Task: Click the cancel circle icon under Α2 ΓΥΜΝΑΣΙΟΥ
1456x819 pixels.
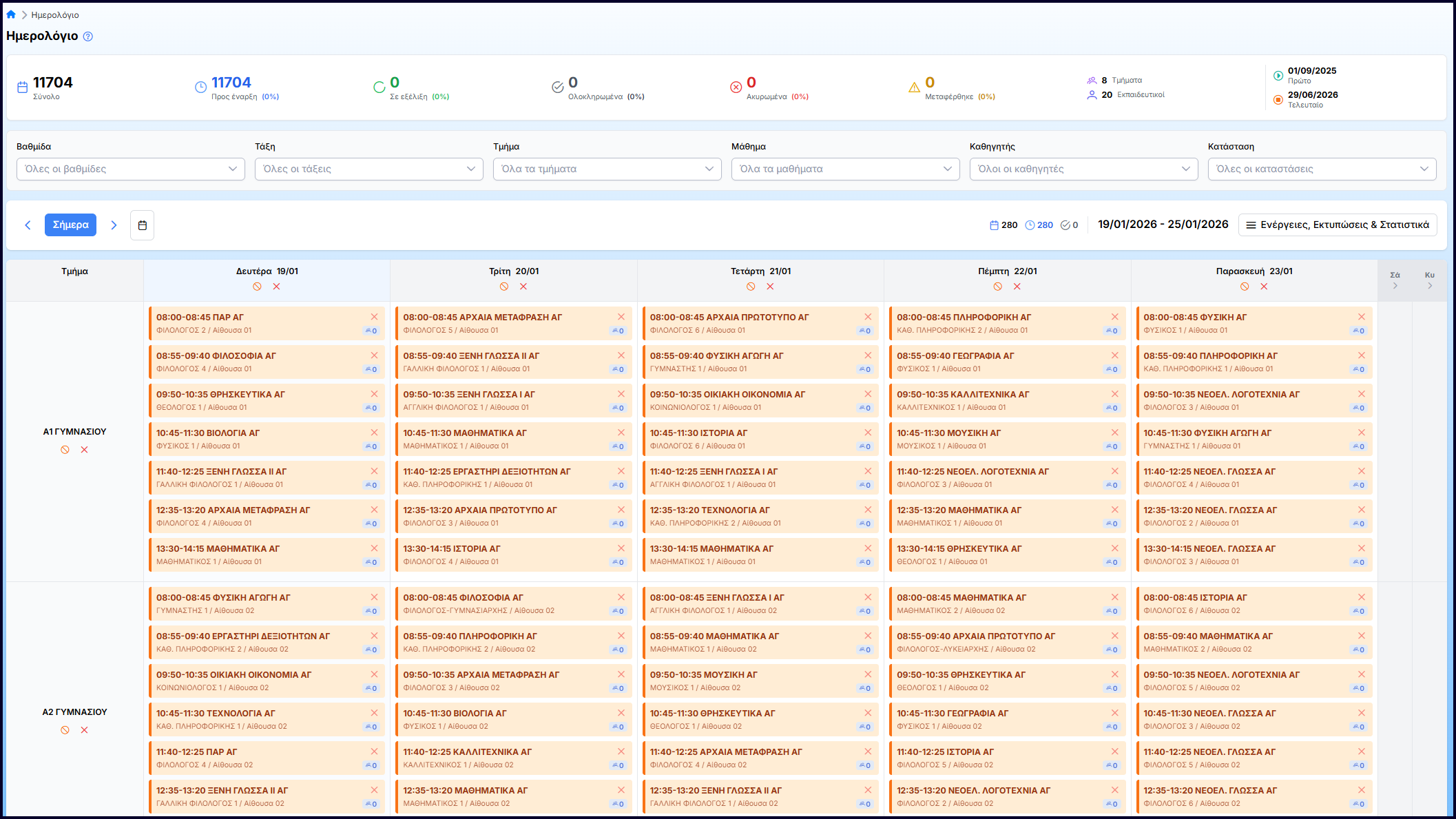Action: tap(65, 730)
